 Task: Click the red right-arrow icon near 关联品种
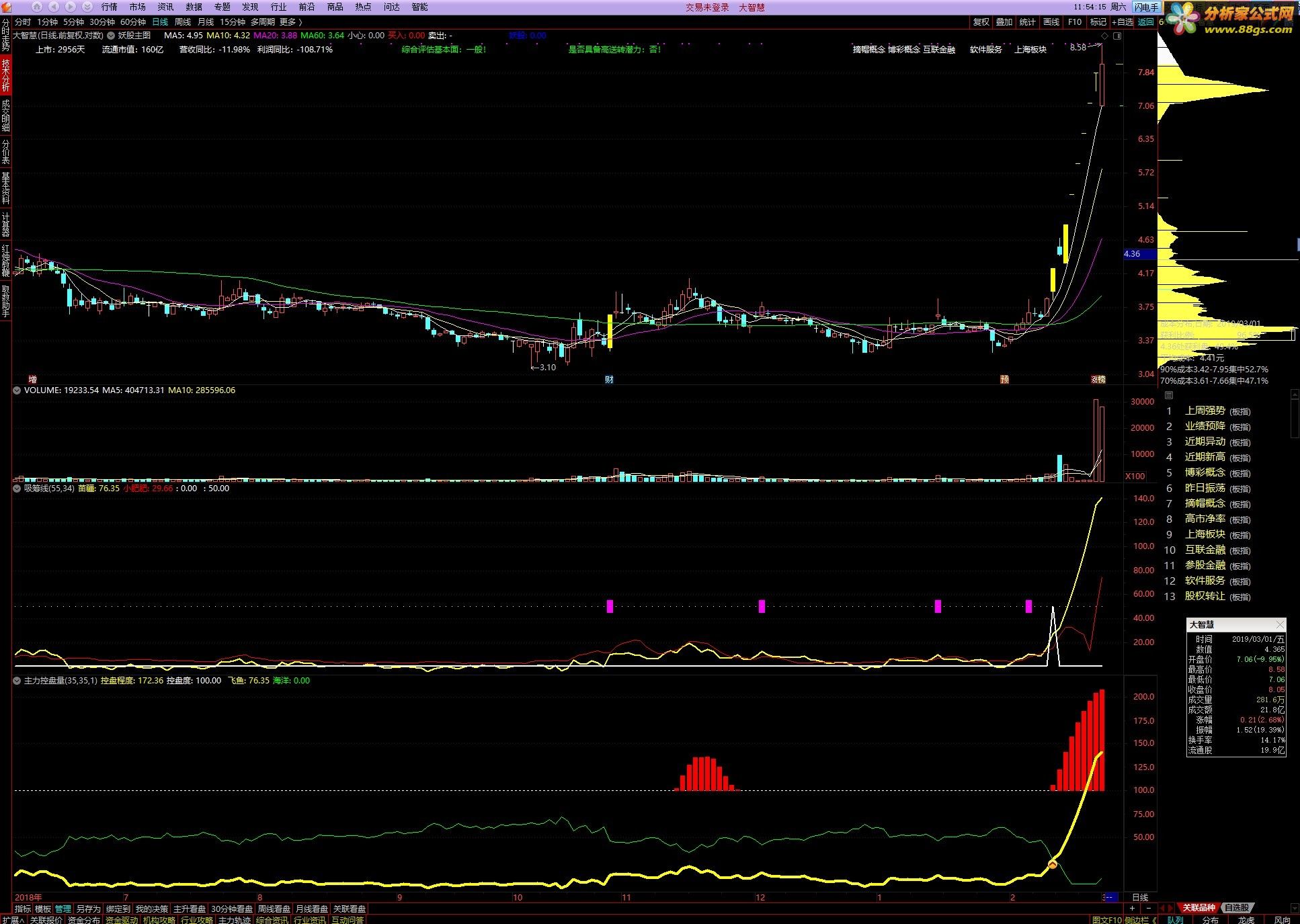click(x=1171, y=908)
